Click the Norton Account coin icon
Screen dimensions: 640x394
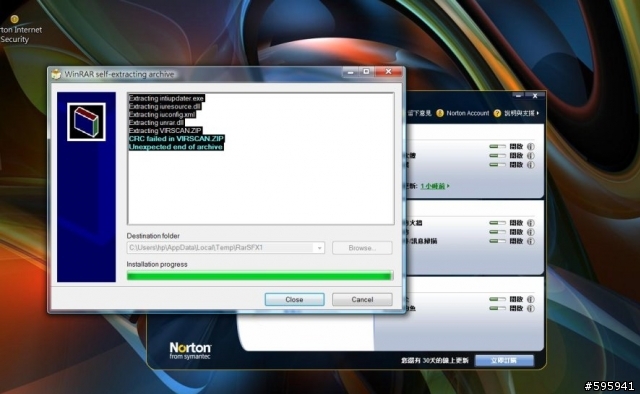pos(440,113)
